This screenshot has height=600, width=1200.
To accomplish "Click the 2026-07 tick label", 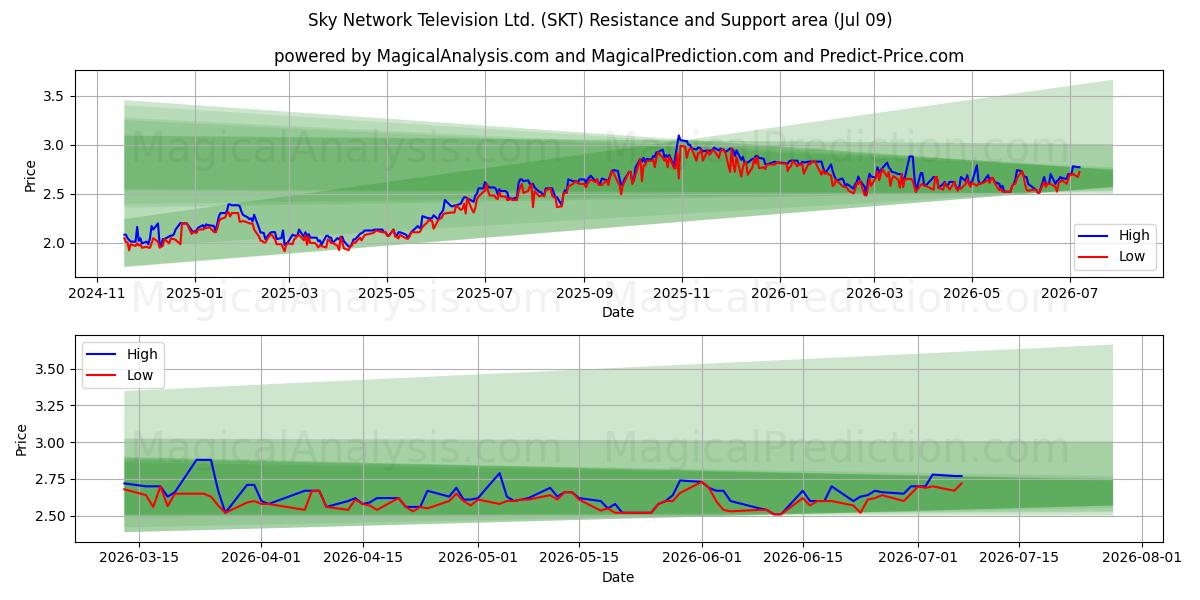I will coord(1070,293).
